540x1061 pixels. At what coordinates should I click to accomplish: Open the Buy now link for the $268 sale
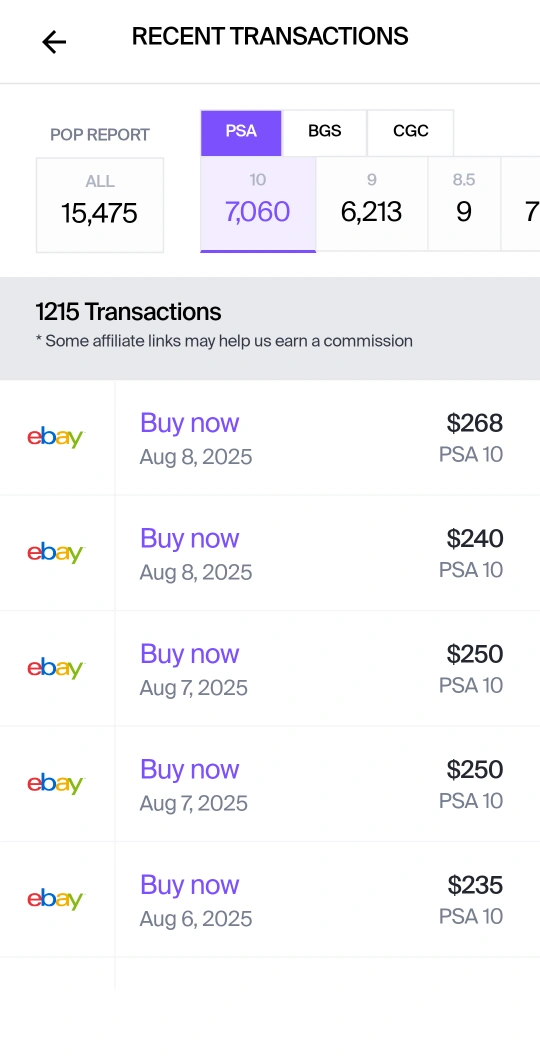point(189,423)
